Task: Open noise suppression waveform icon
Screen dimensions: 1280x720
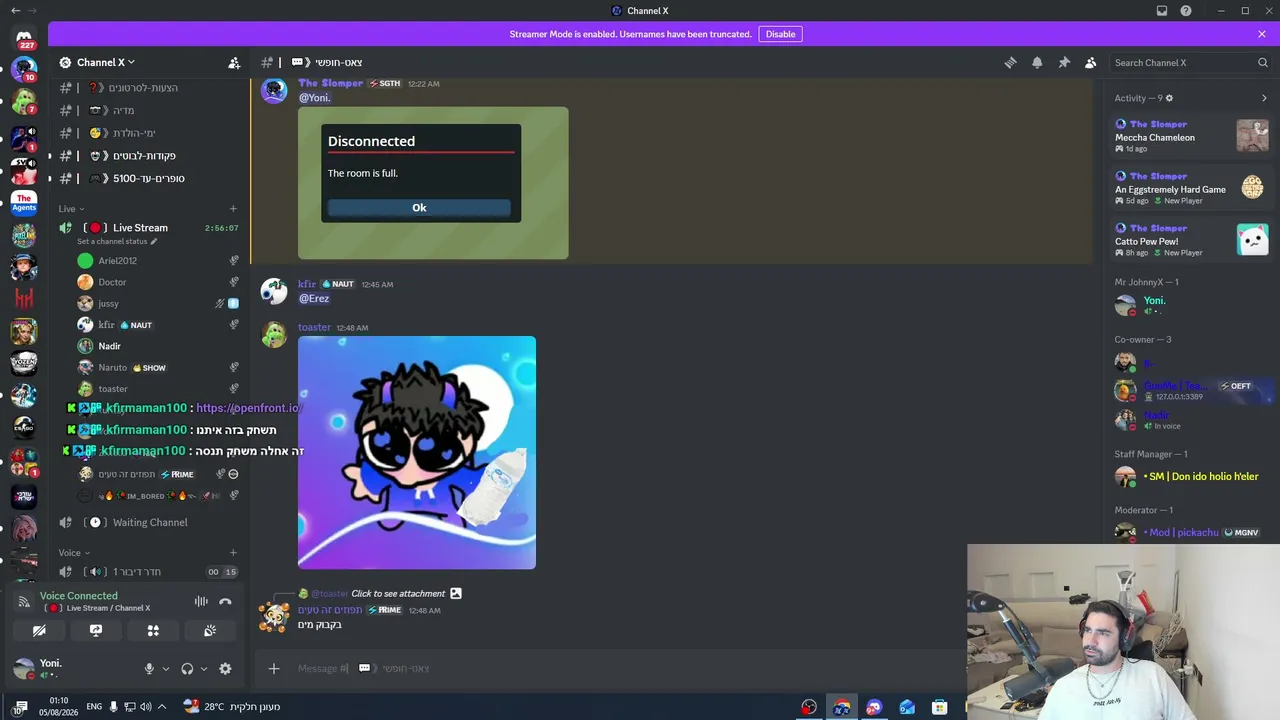Action: pyautogui.click(x=201, y=601)
